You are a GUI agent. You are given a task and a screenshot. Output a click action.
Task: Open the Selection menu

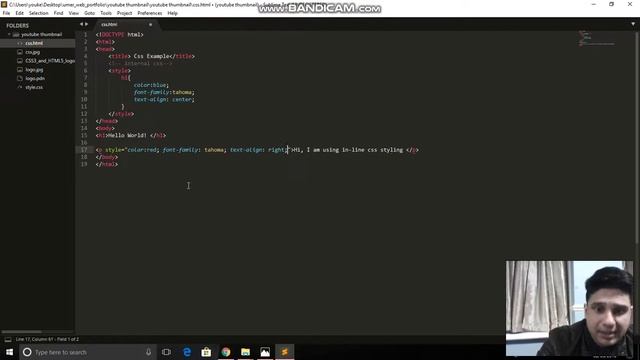38,13
